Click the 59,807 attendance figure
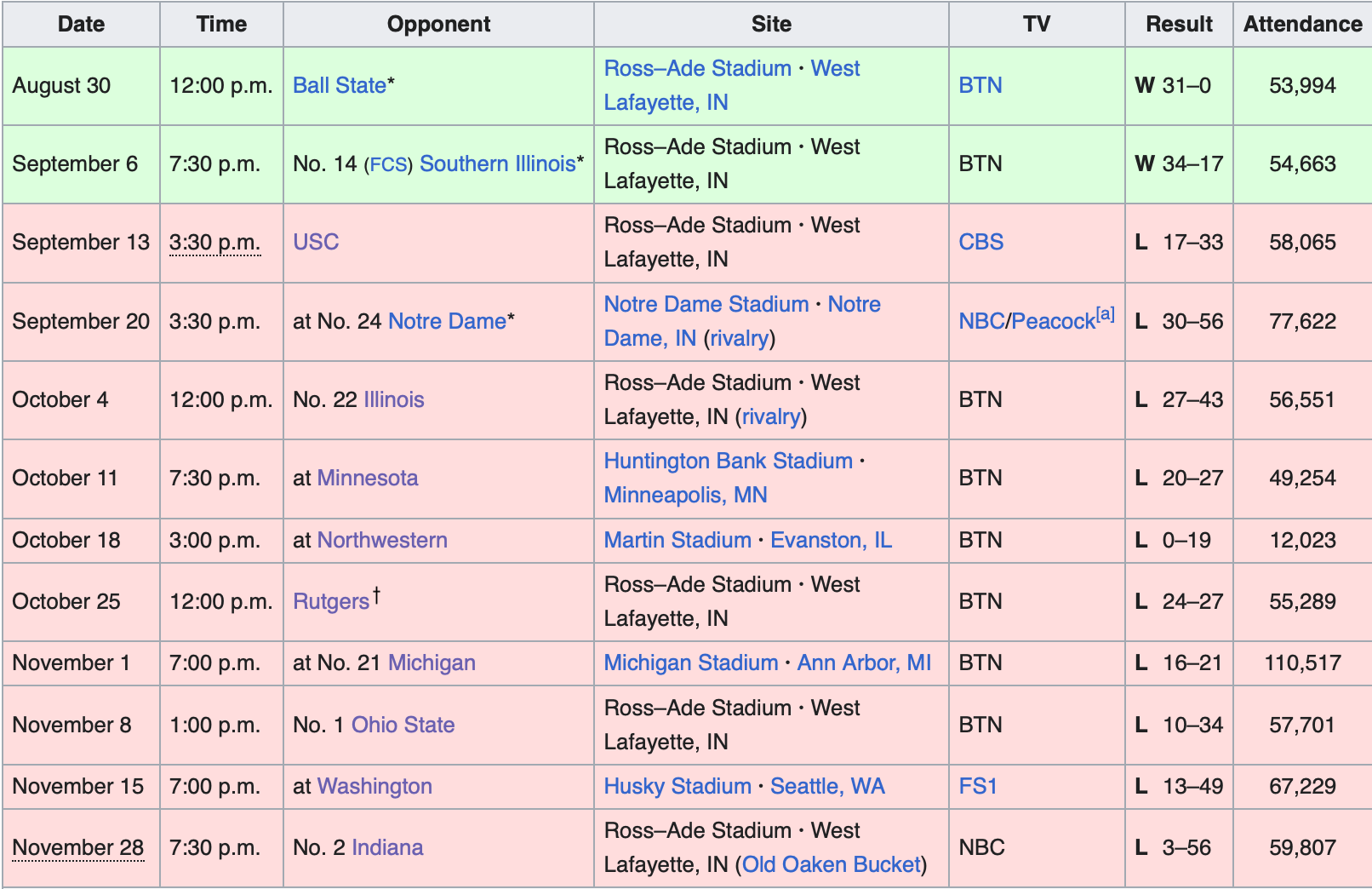The width and height of the screenshot is (1372, 889). [x=1303, y=847]
